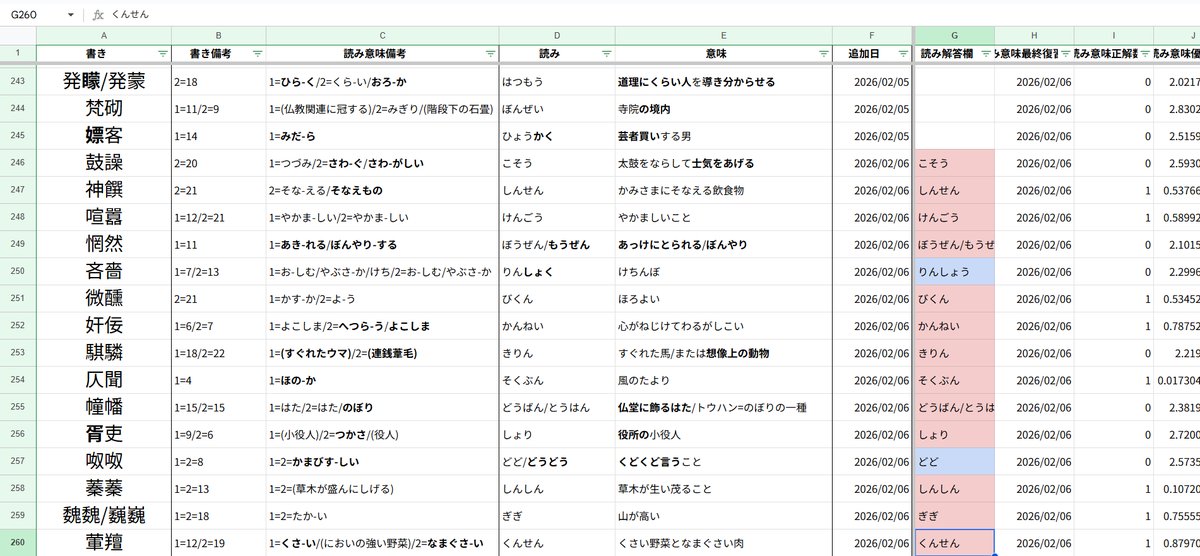Select column F header
The width and height of the screenshot is (1200, 556).
click(x=871, y=35)
